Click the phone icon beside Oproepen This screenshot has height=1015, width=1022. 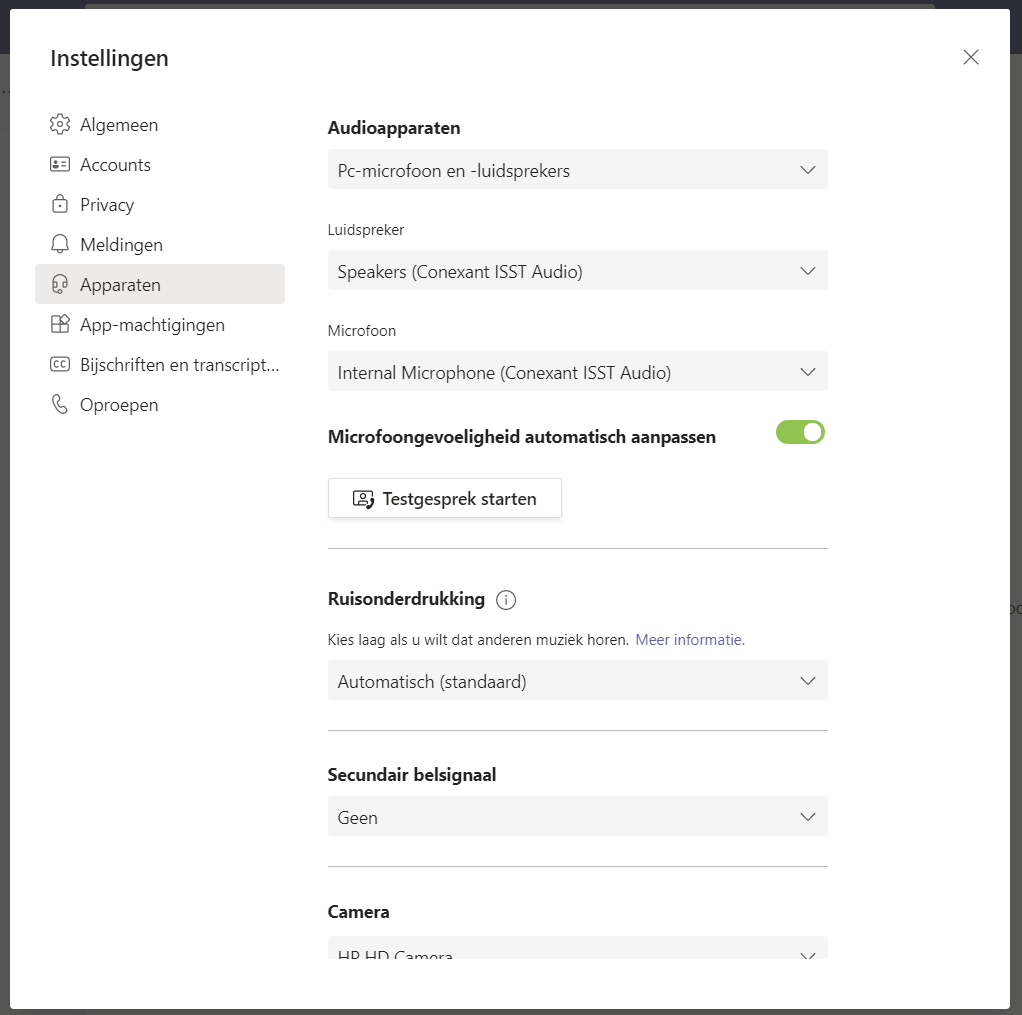click(x=60, y=404)
